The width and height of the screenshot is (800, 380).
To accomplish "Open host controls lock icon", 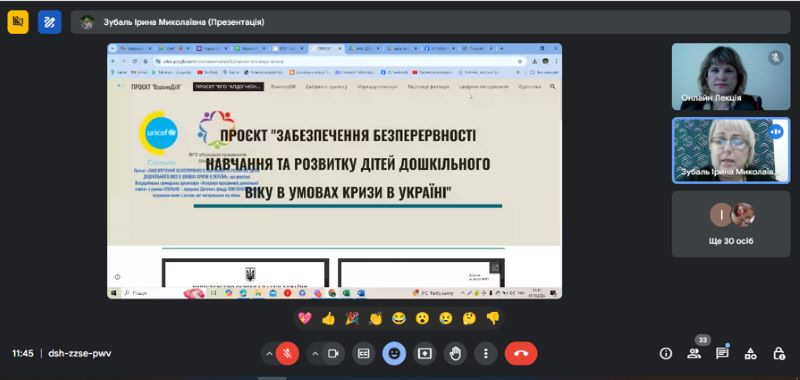I will click(x=779, y=353).
